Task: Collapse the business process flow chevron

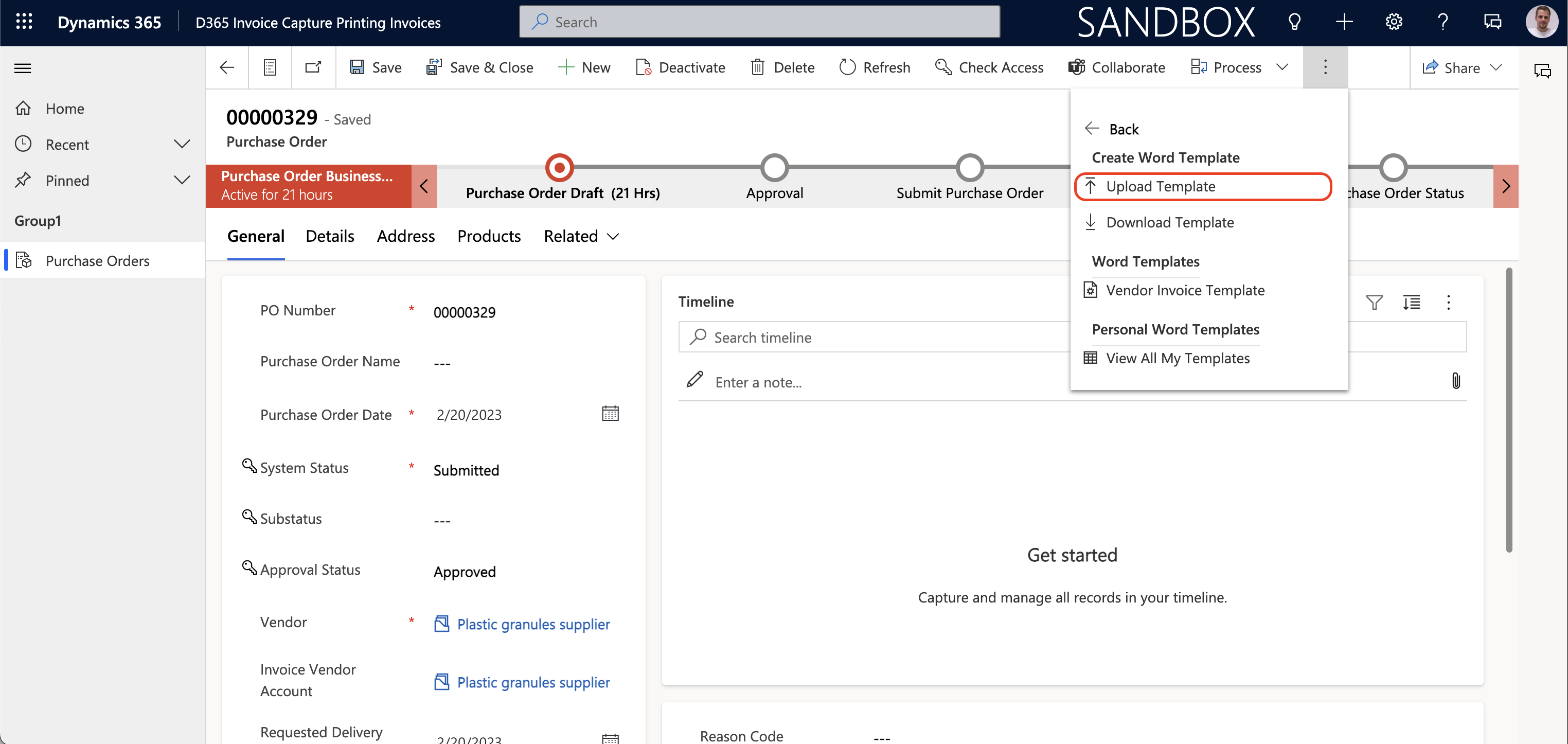Action: pyautogui.click(x=424, y=186)
